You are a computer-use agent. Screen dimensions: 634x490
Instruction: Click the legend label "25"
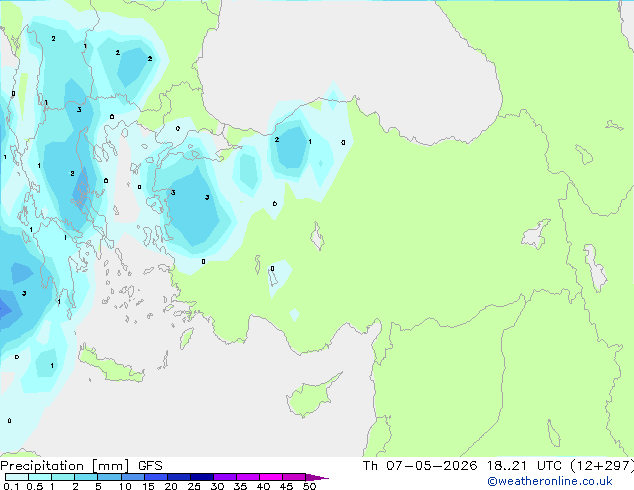[194, 486]
